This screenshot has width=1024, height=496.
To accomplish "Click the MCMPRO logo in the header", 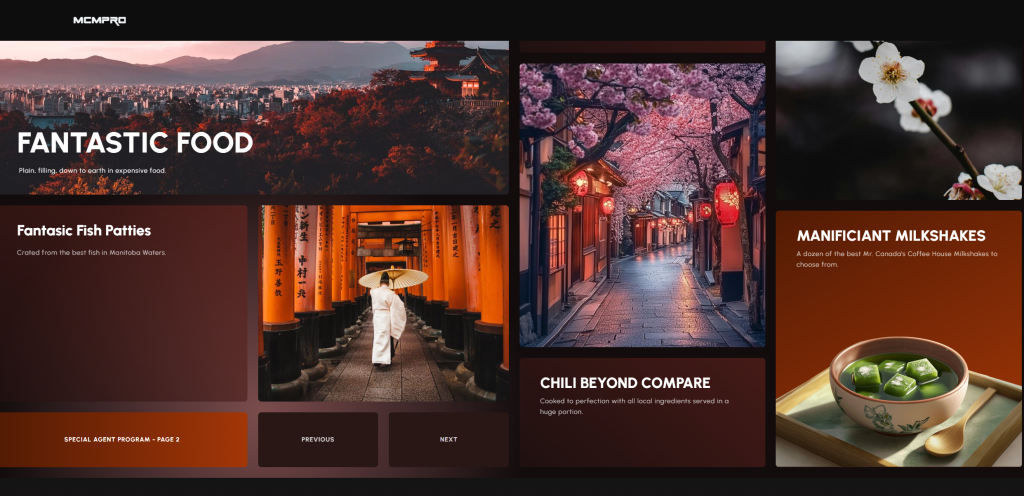I will click(x=99, y=20).
